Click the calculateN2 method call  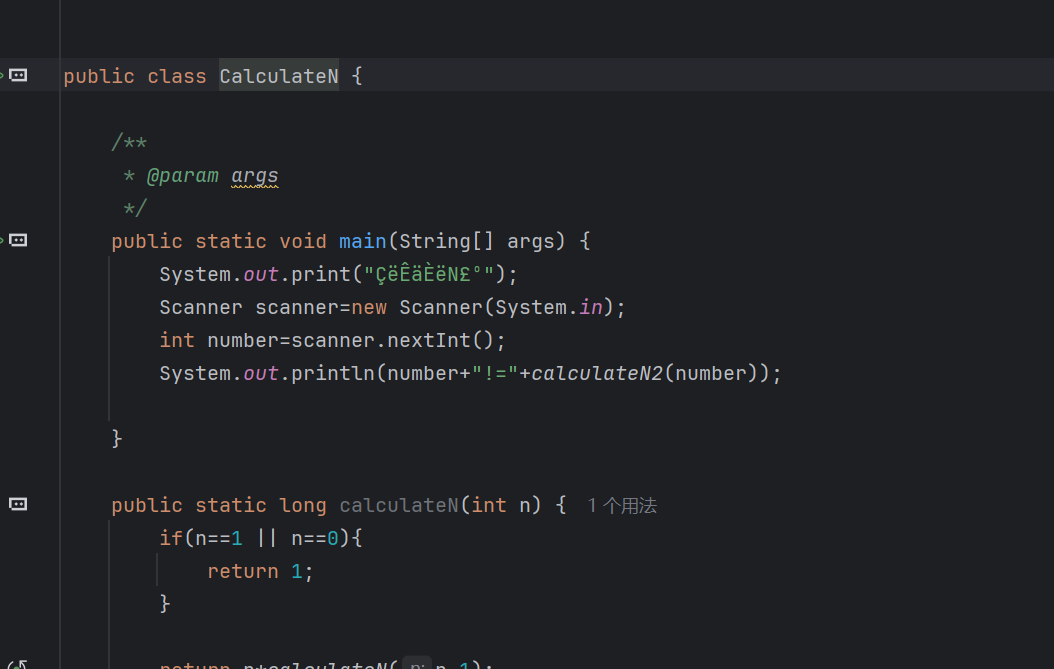tap(597, 373)
